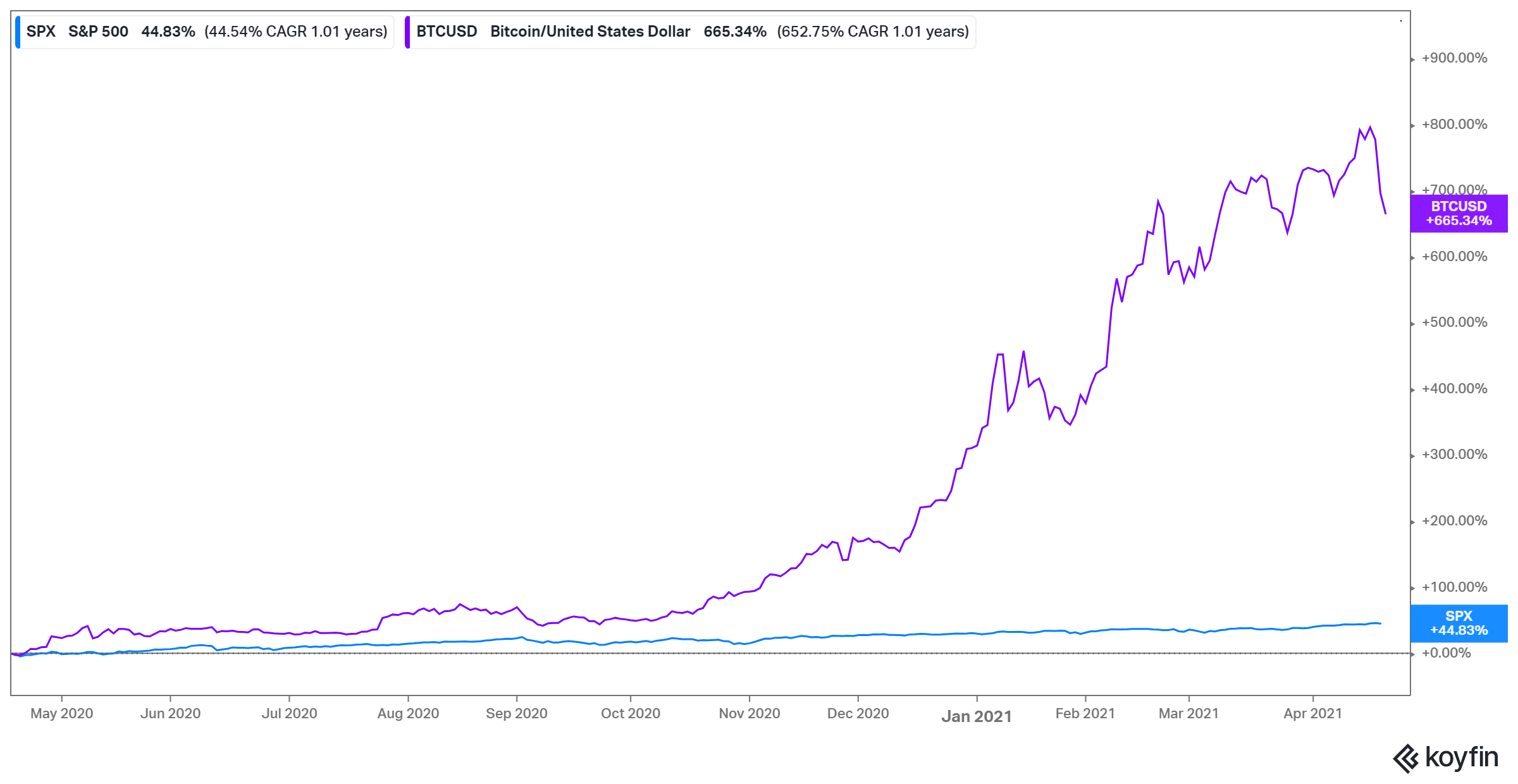Click the 652.75% CAGR 1.01 years text
Screen dimensions: 1518x784
873,32
